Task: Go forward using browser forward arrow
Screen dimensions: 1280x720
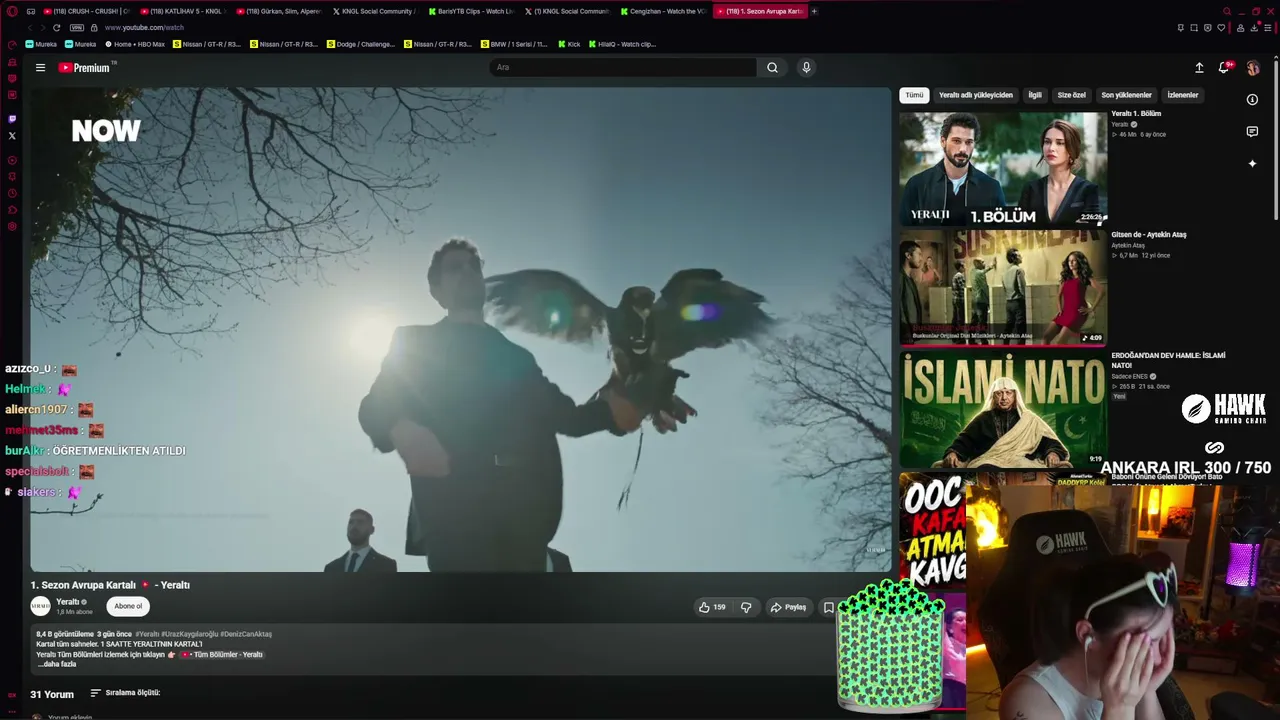Action: click(42, 28)
